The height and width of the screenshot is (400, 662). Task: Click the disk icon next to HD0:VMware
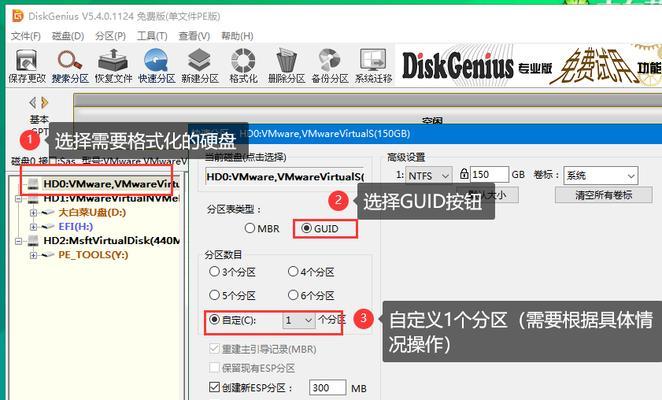(x=33, y=184)
